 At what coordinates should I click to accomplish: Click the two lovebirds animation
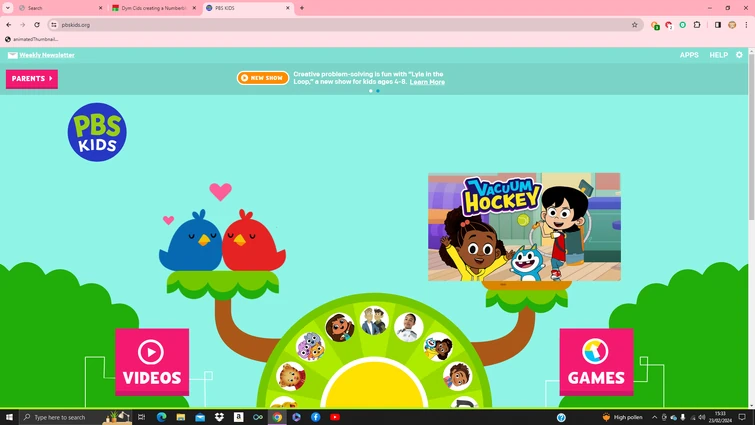(222, 241)
